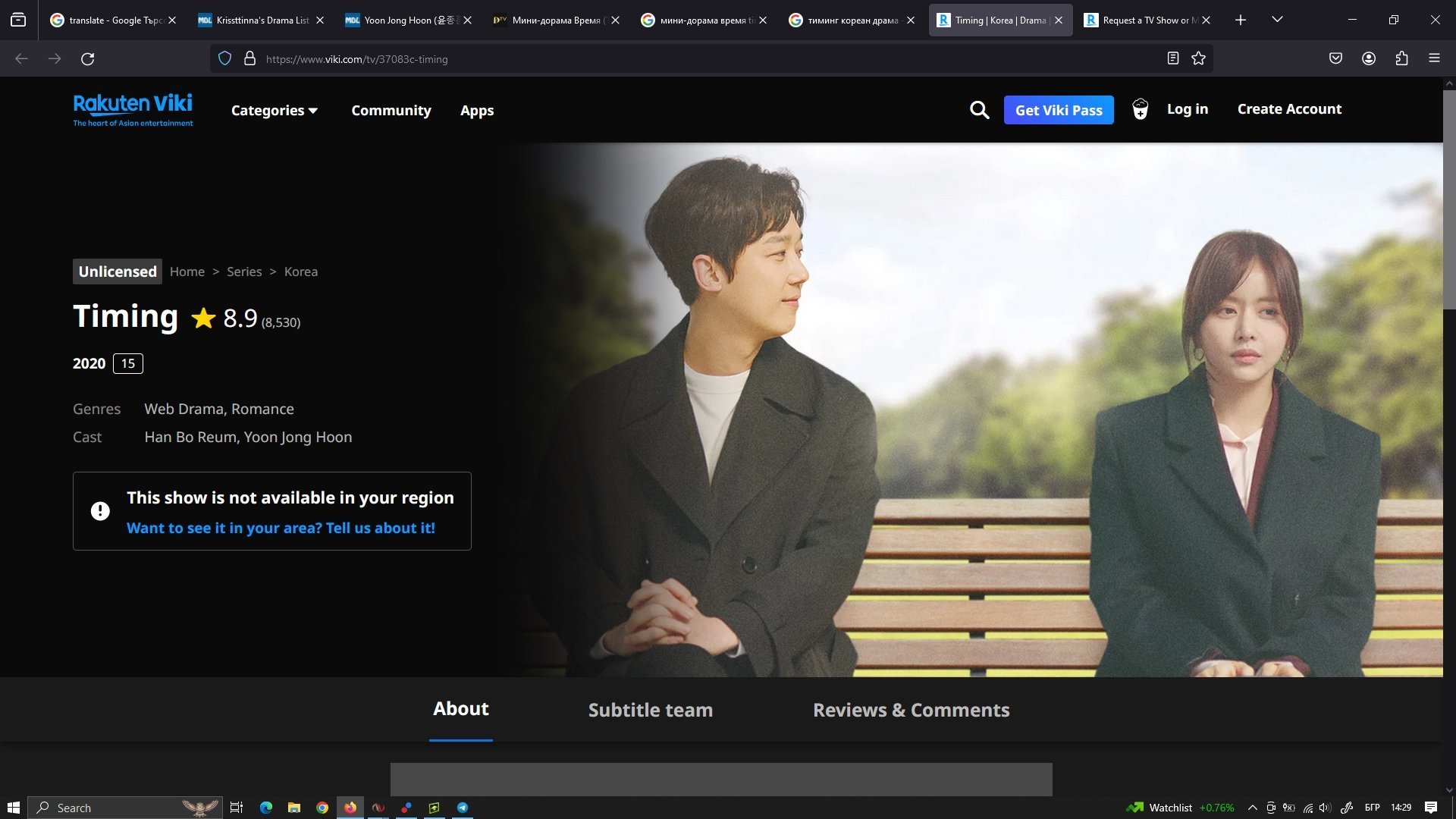Open Telegram from the Windows taskbar
This screenshot has width=1456, height=819.
[x=462, y=808]
